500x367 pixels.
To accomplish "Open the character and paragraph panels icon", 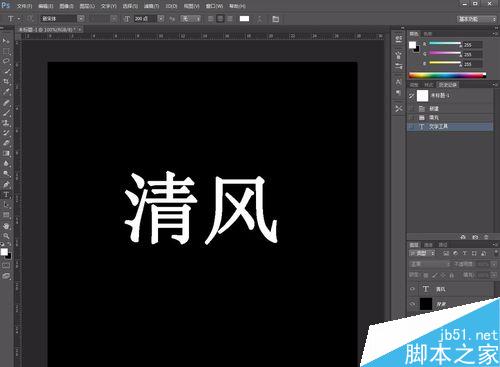I will (x=275, y=19).
